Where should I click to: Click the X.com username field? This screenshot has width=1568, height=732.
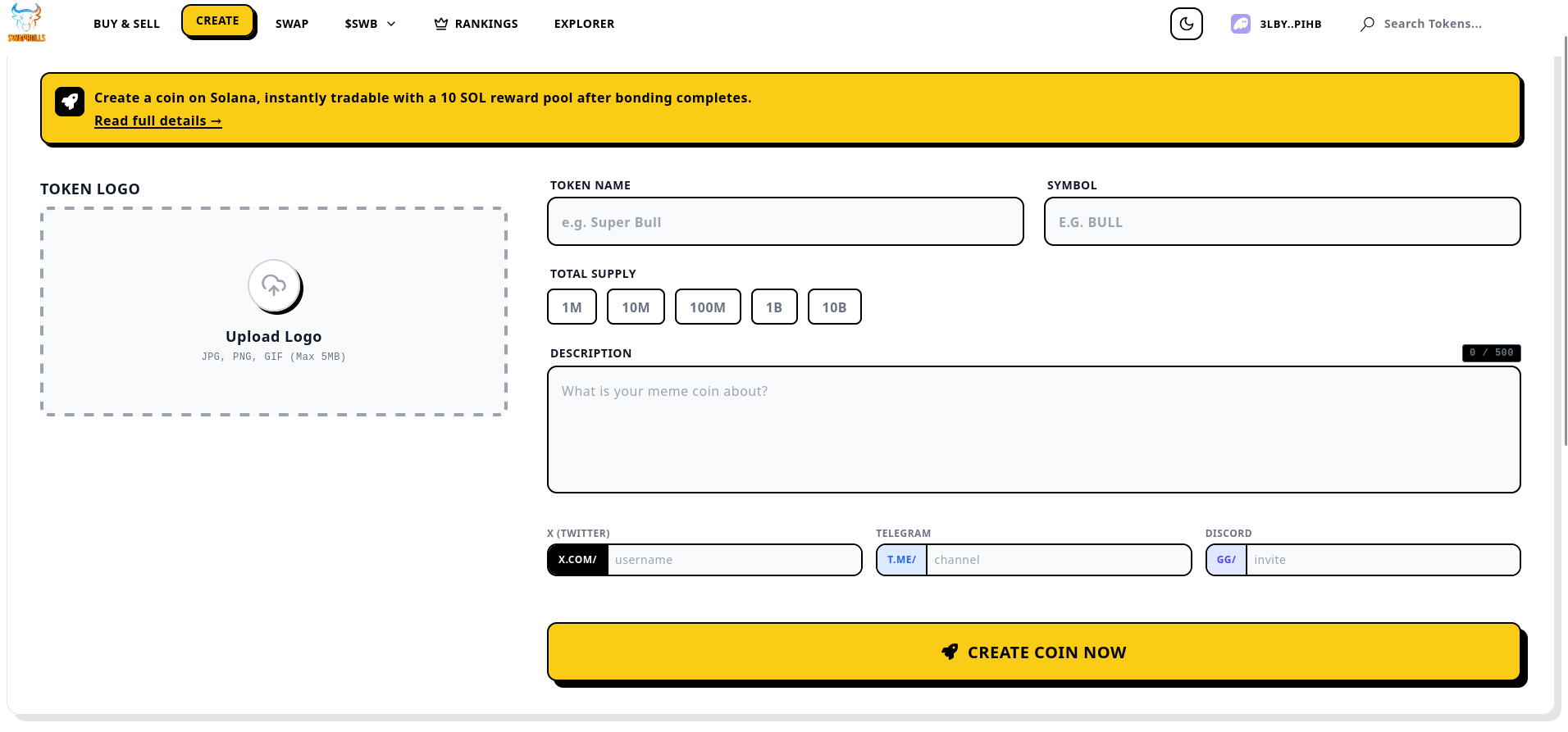click(x=734, y=560)
